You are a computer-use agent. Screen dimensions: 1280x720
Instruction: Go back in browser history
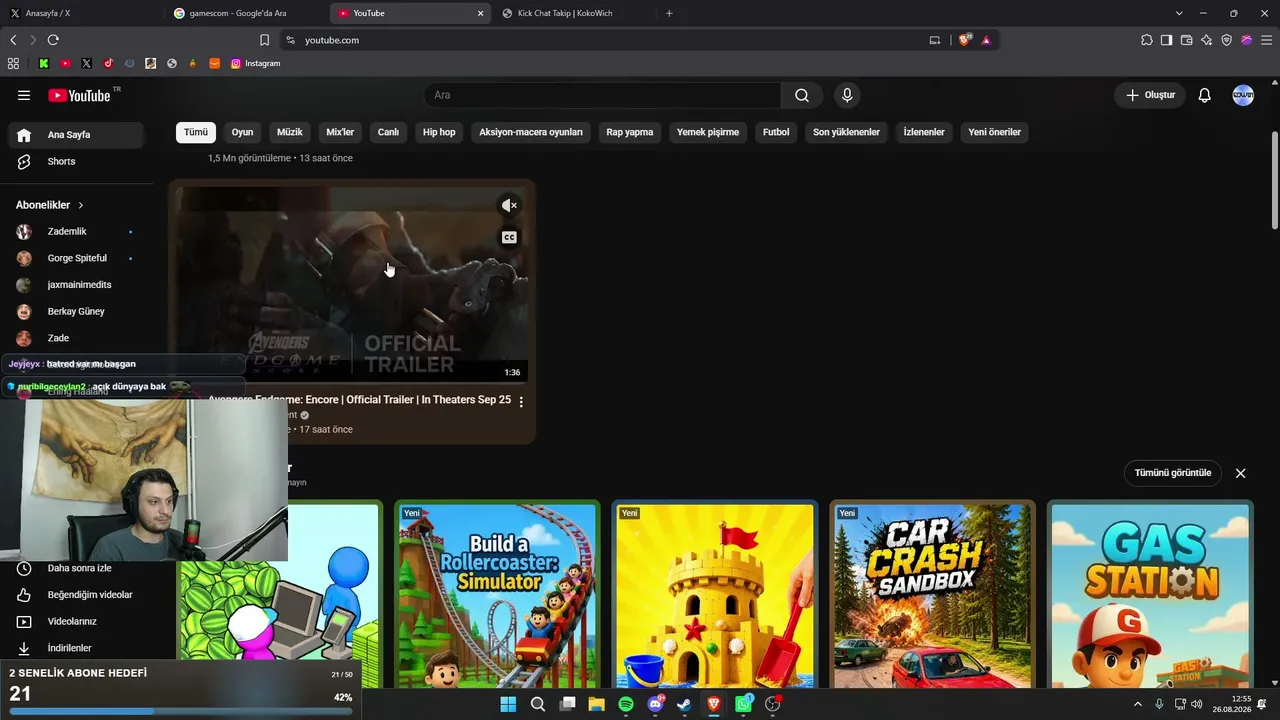coord(13,40)
